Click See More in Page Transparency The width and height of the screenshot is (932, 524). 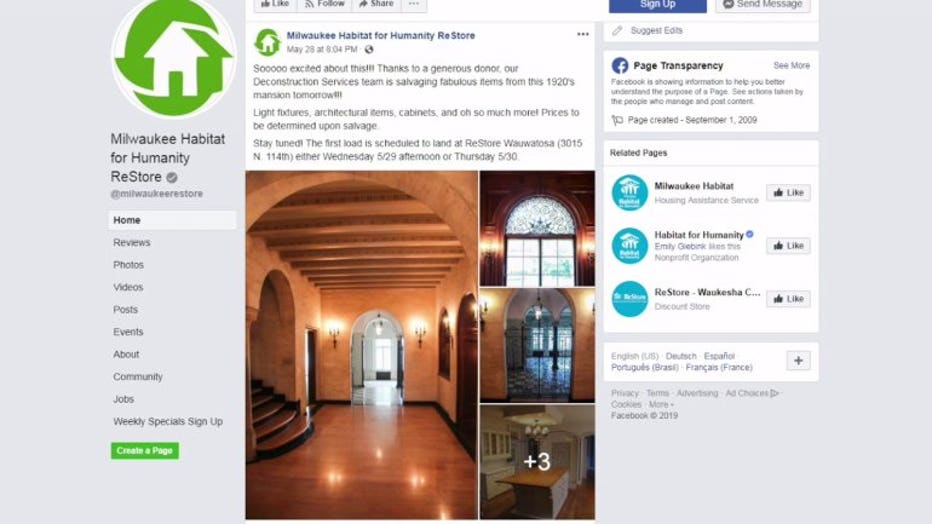click(791, 65)
